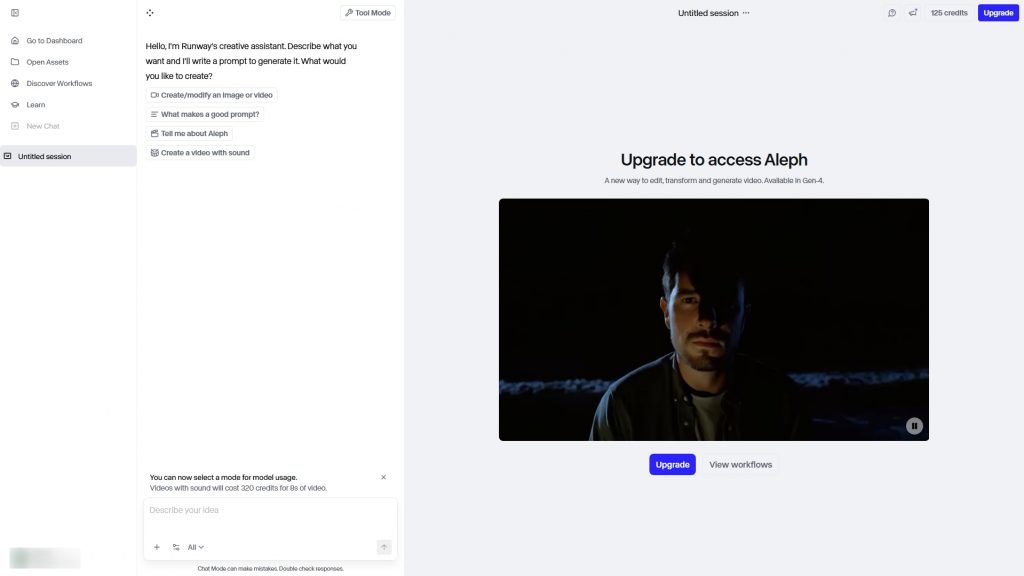Viewport: 1024px width, 576px height.
Task: Go to Dashboard from the sidebar
Action: tap(54, 41)
